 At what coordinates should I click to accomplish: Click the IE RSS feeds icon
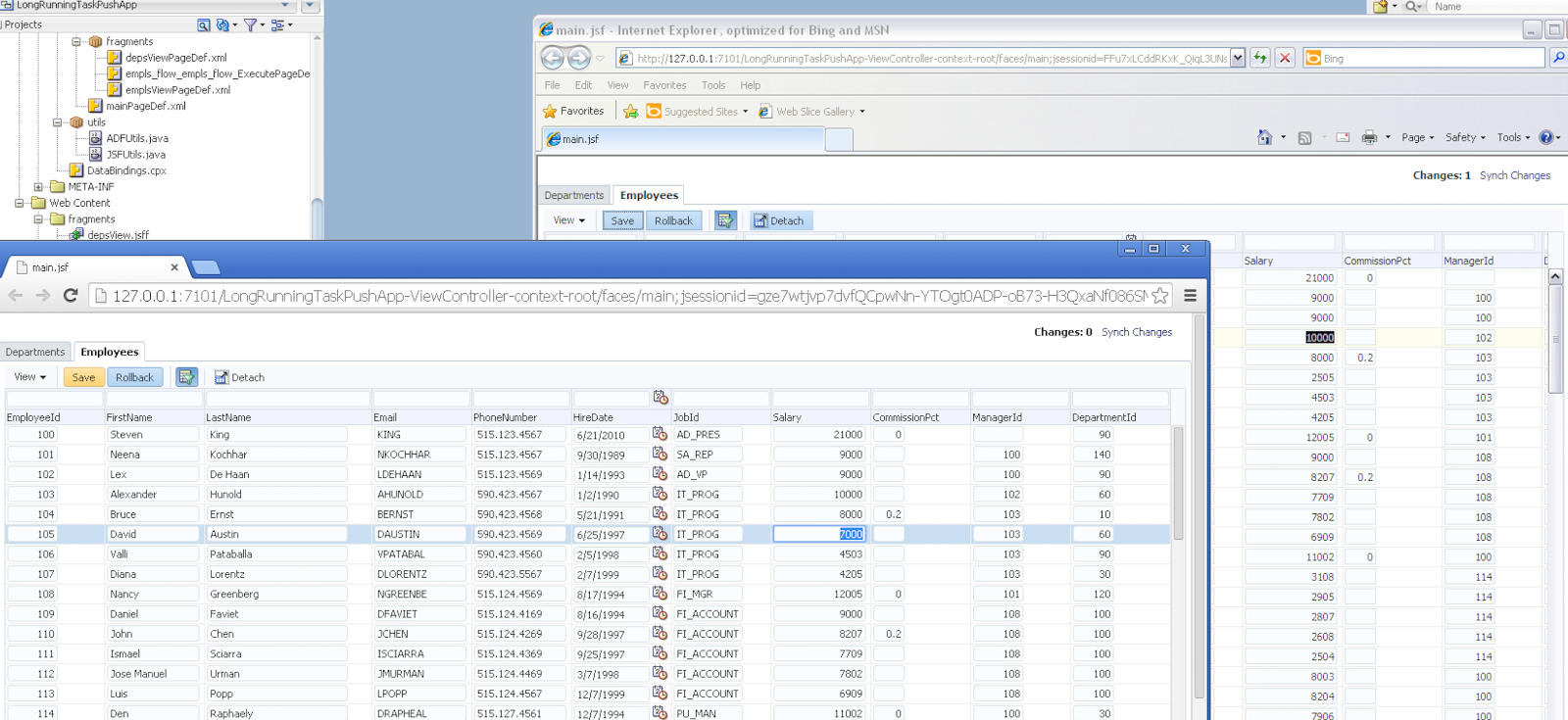click(x=1304, y=138)
